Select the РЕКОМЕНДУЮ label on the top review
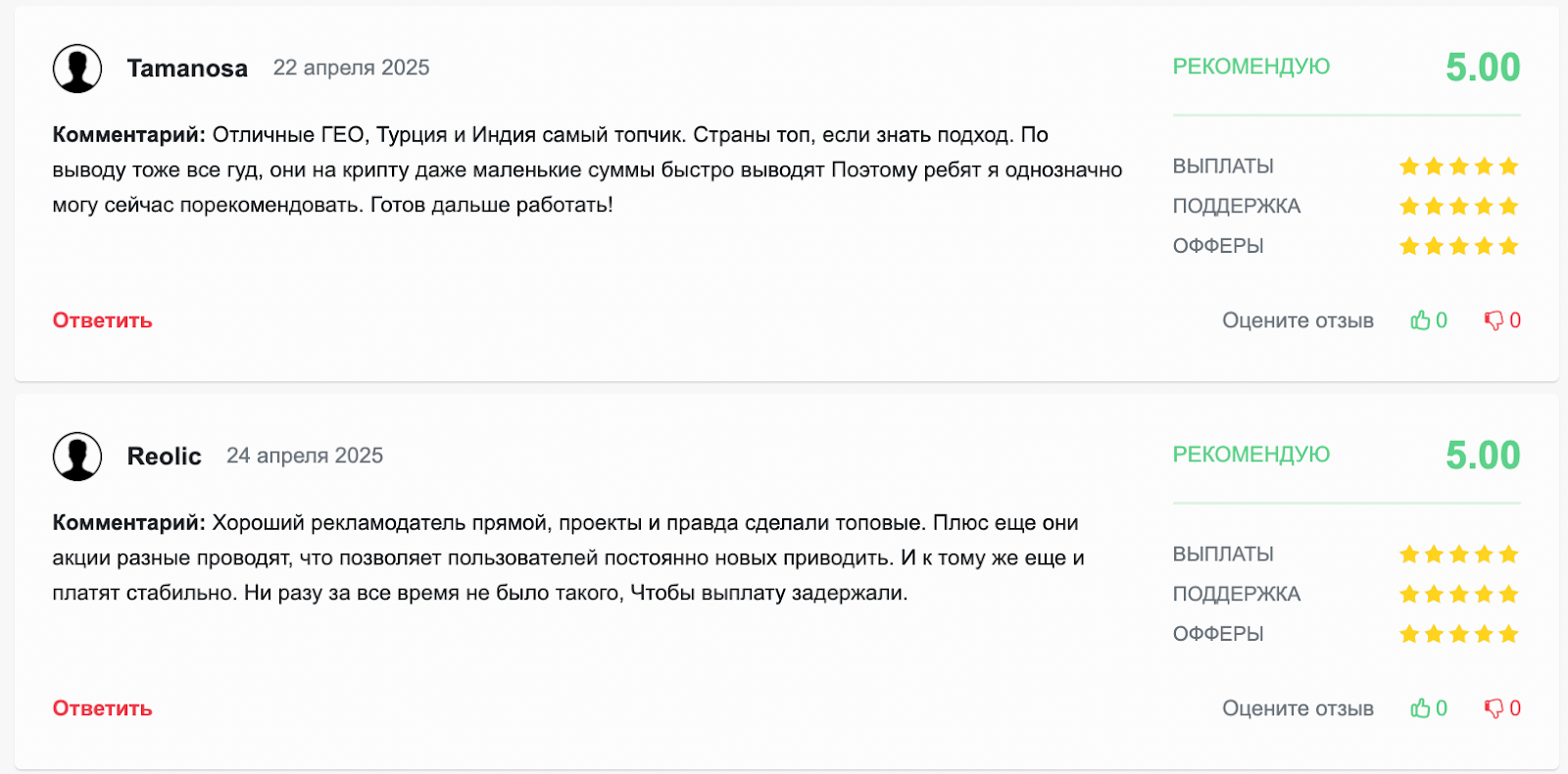Screen dimensions: 1568x774 pos(1250,67)
